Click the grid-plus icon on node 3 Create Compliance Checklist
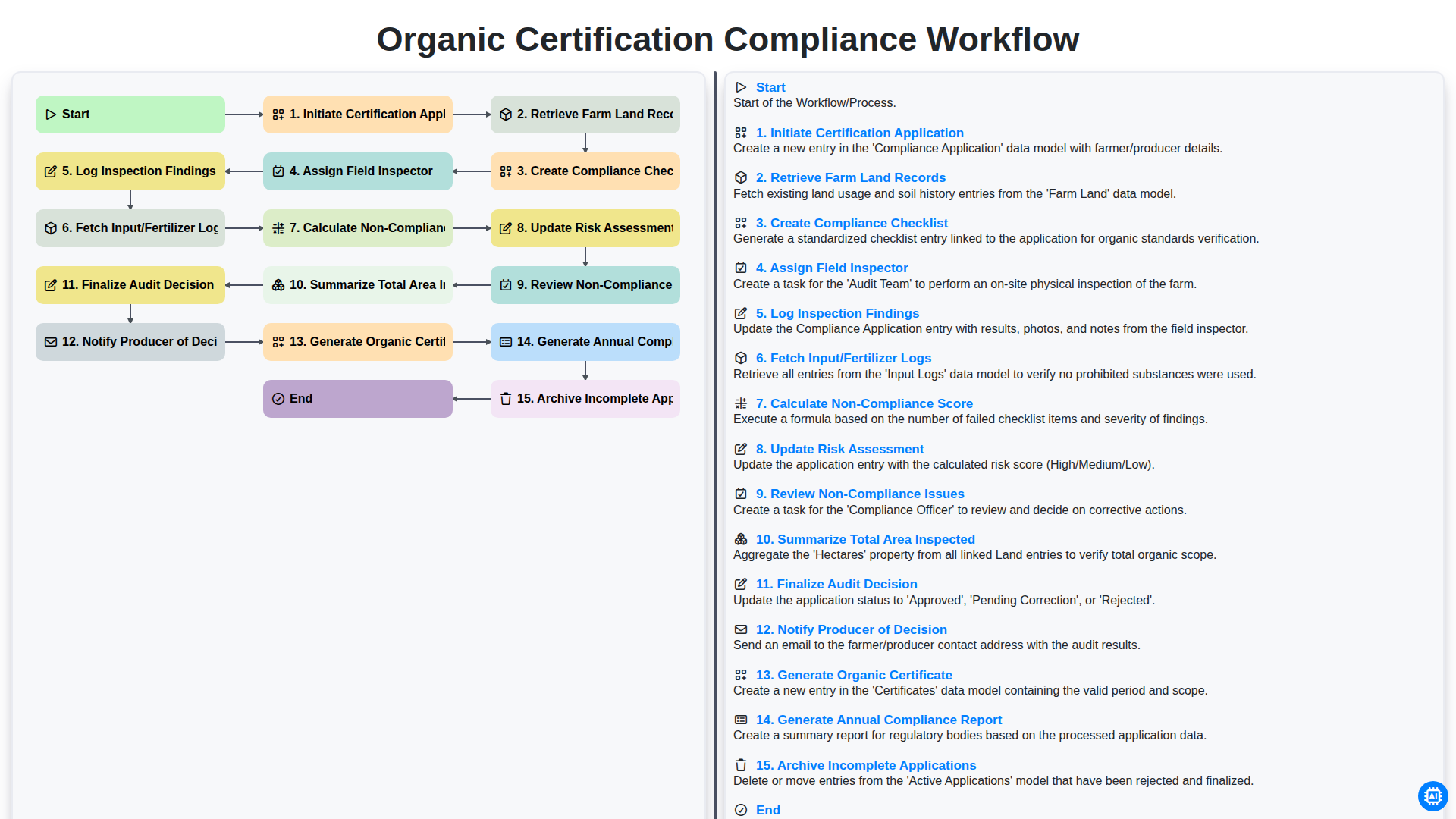Viewport: 1456px width, 819px height. pyautogui.click(x=506, y=171)
